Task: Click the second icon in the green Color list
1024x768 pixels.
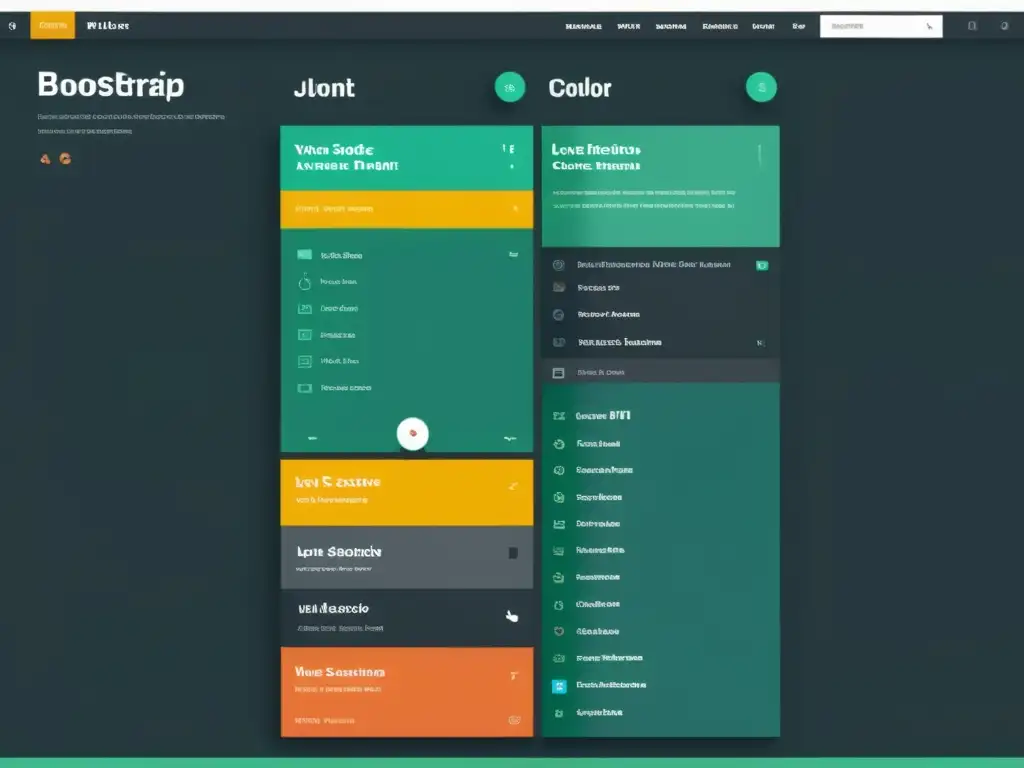Action: [x=559, y=444]
